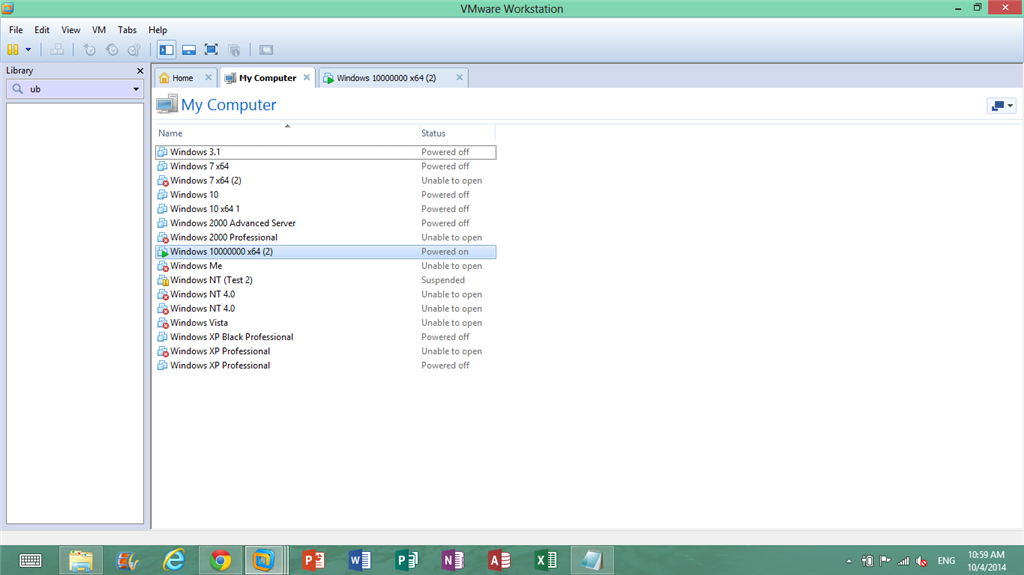Select Windows 2000 Professional row
Image resolution: width=1024 pixels, height=575 pixels.
coord(326,237)
